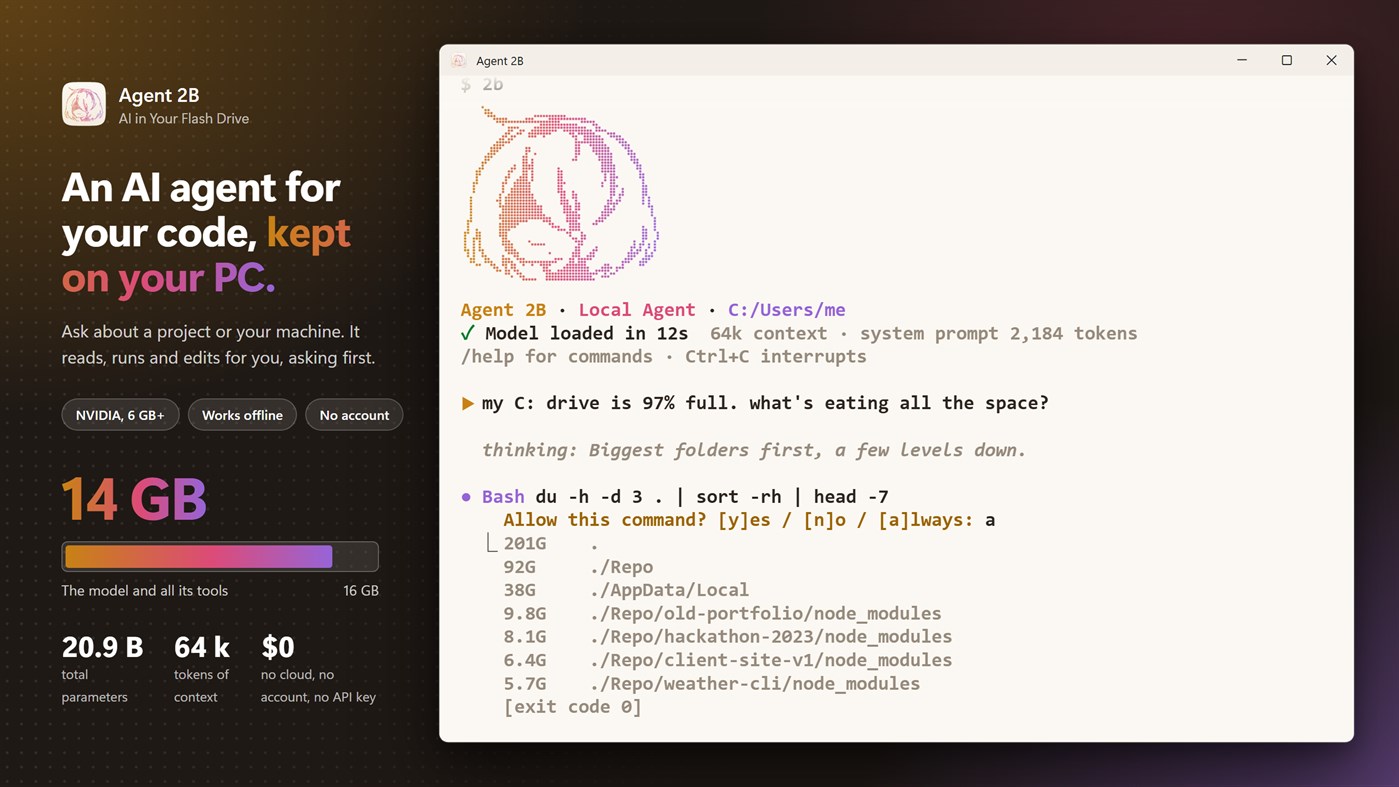Click the "Model loaded in 12s" status
Image resolution: width=1399 pixels, height=787 pixels.
point(587,333)
